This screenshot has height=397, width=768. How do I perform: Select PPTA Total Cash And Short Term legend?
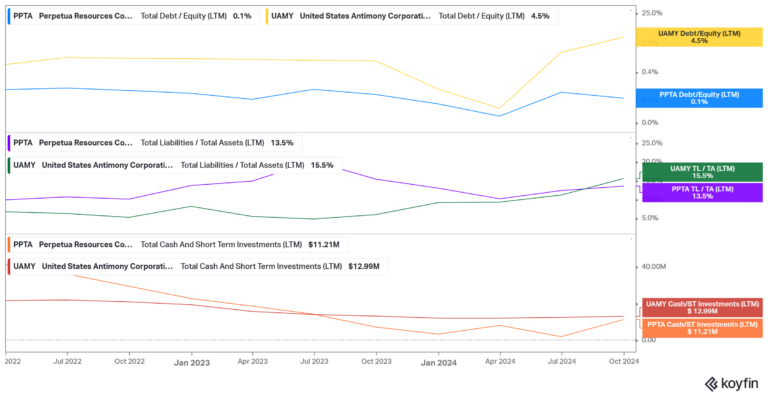177,244
